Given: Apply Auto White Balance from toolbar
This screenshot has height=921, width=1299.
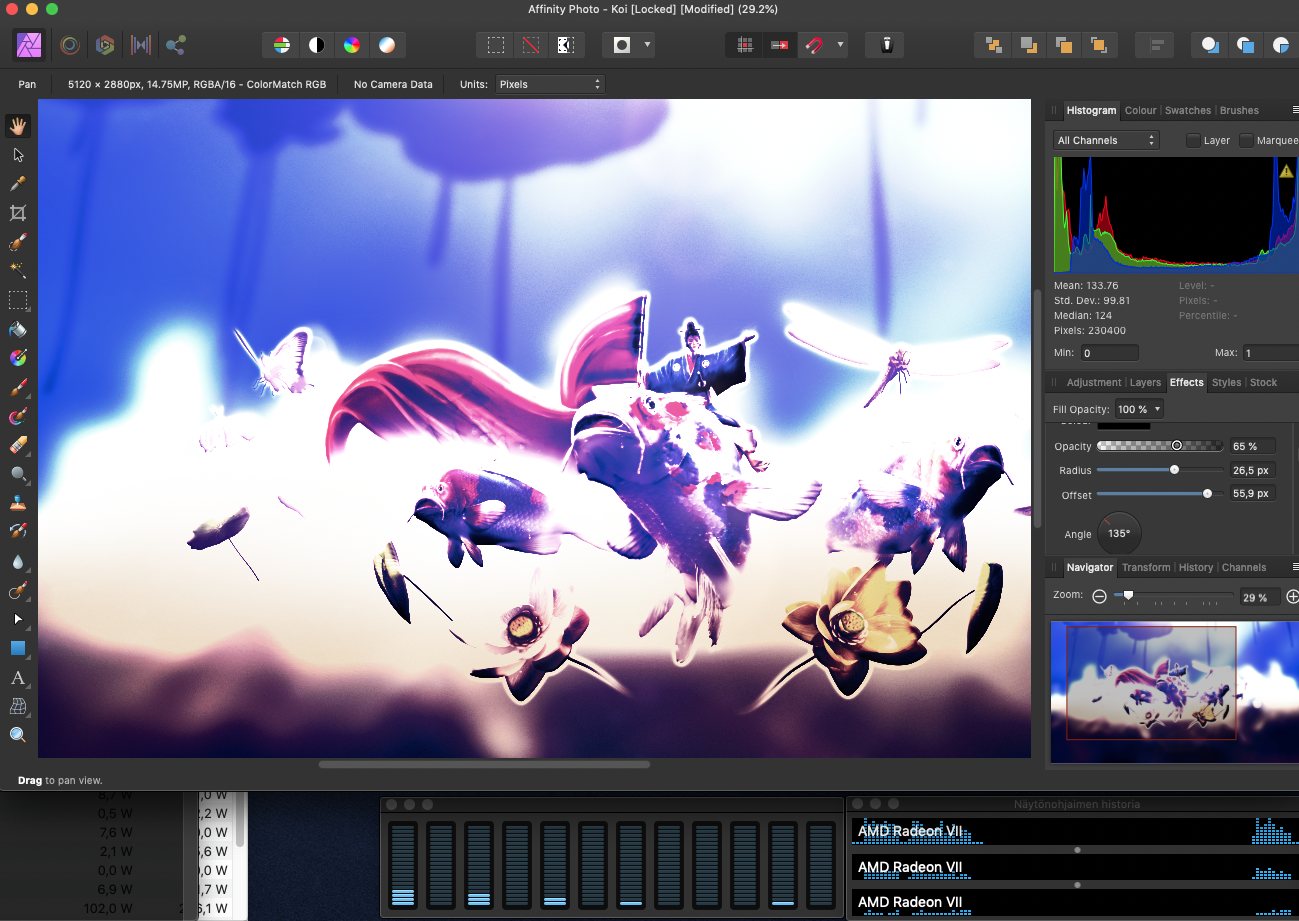Looking at the screenshot, I should (386, 45).
